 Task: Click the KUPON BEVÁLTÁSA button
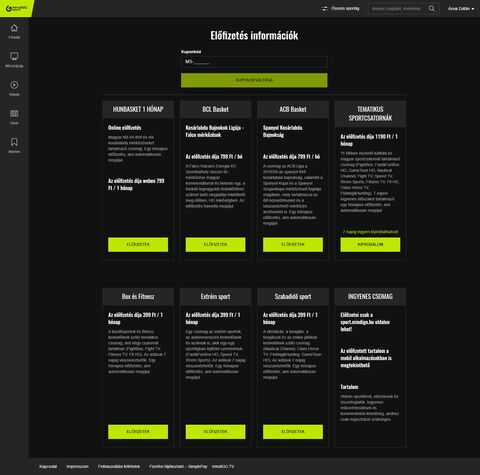point(254,80)
